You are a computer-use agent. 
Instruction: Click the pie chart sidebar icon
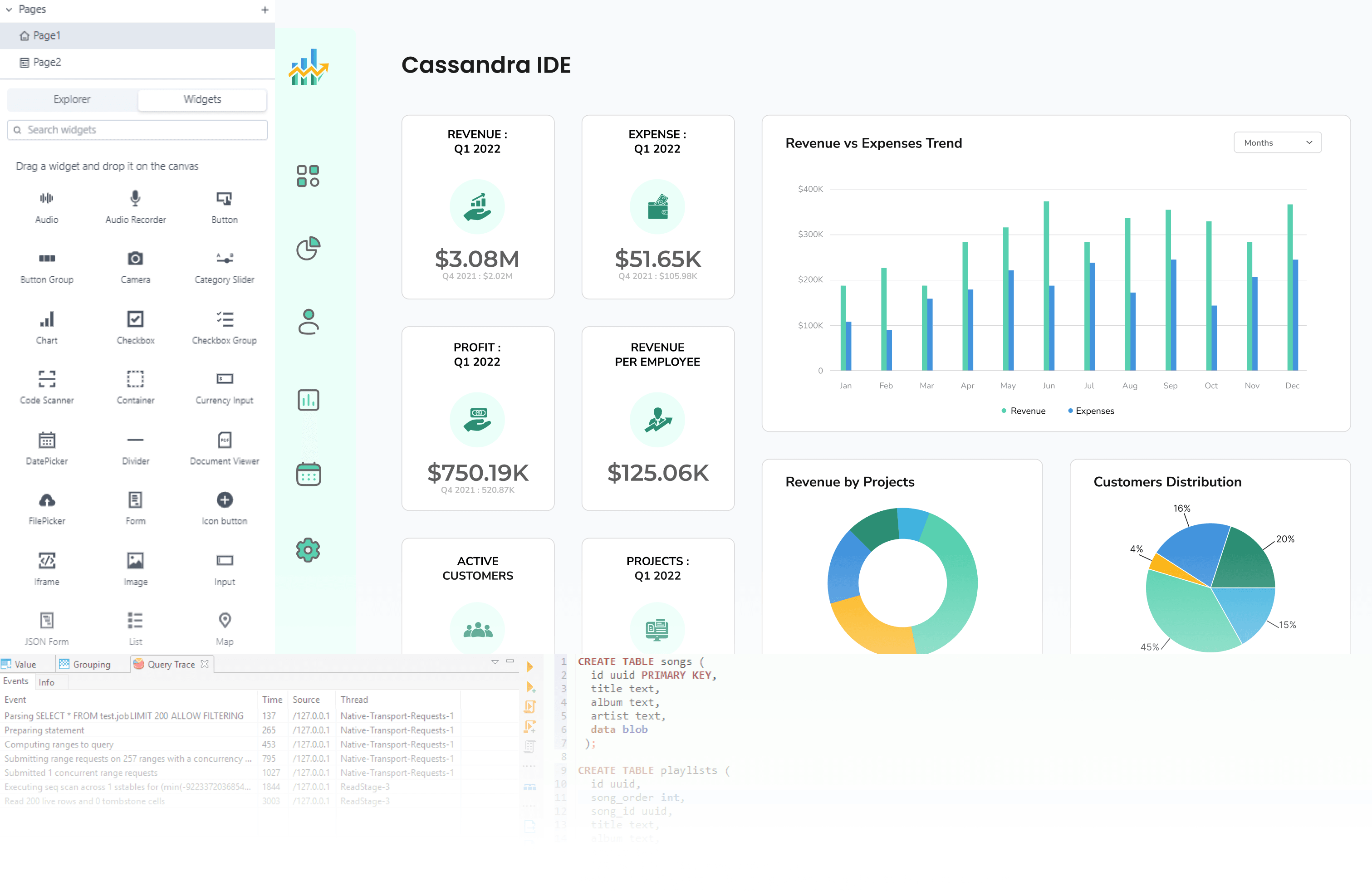coord(308,249)
